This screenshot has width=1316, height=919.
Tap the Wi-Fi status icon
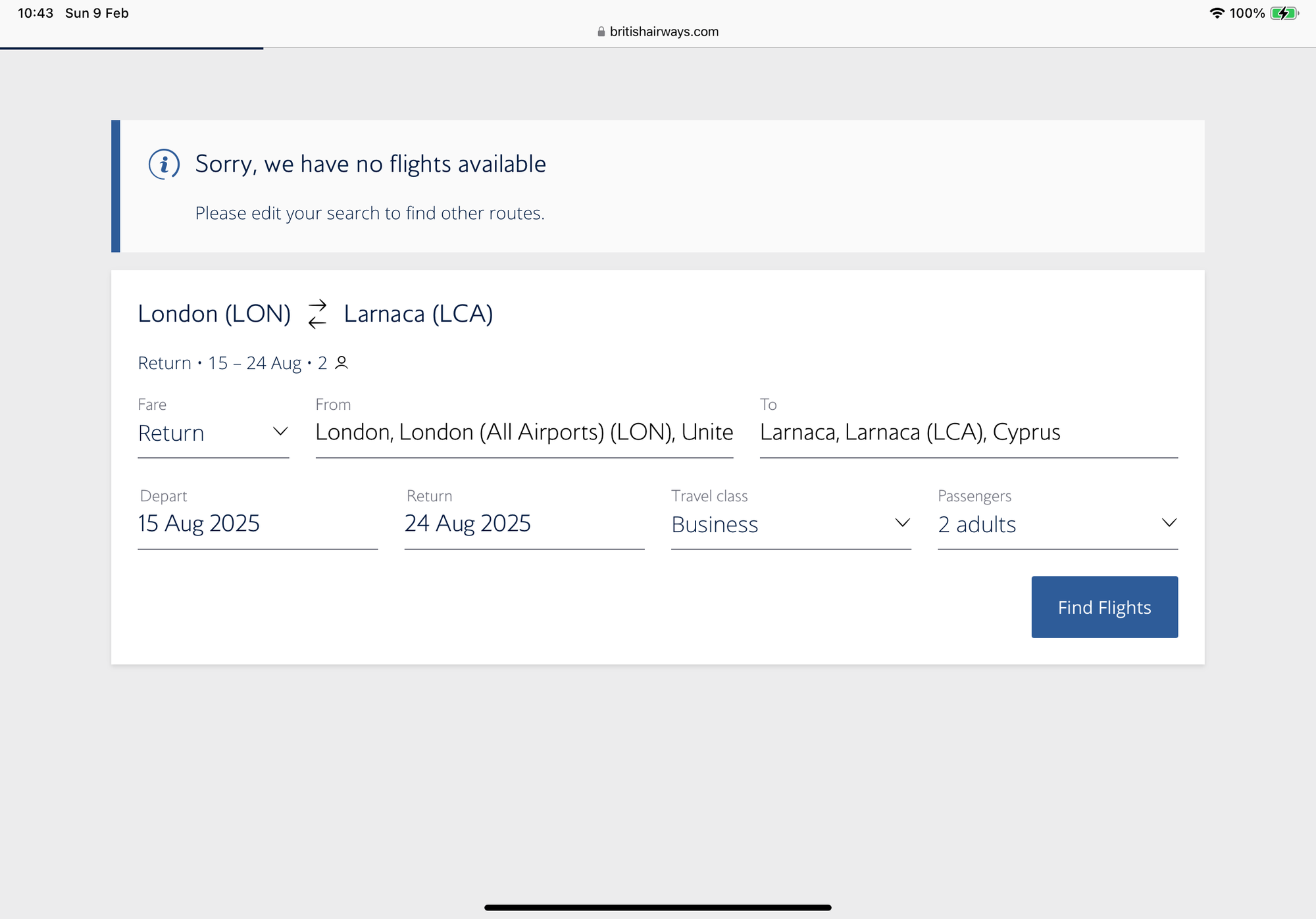click(1217, 13)
